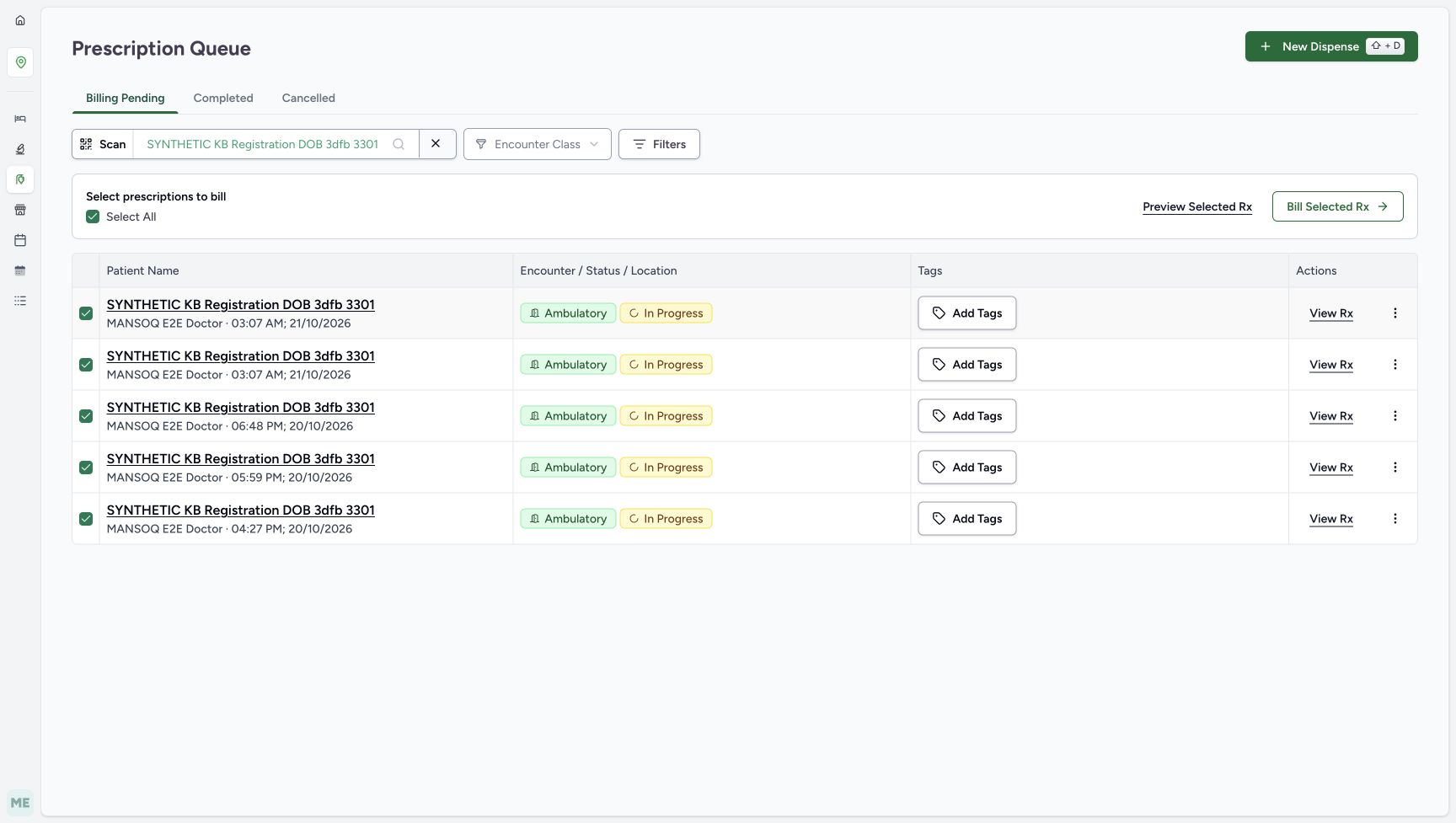This screenshot has width=1456, height=823.
Task: View Rx for first 03:07 AM row
Action: click(1331, 313)
